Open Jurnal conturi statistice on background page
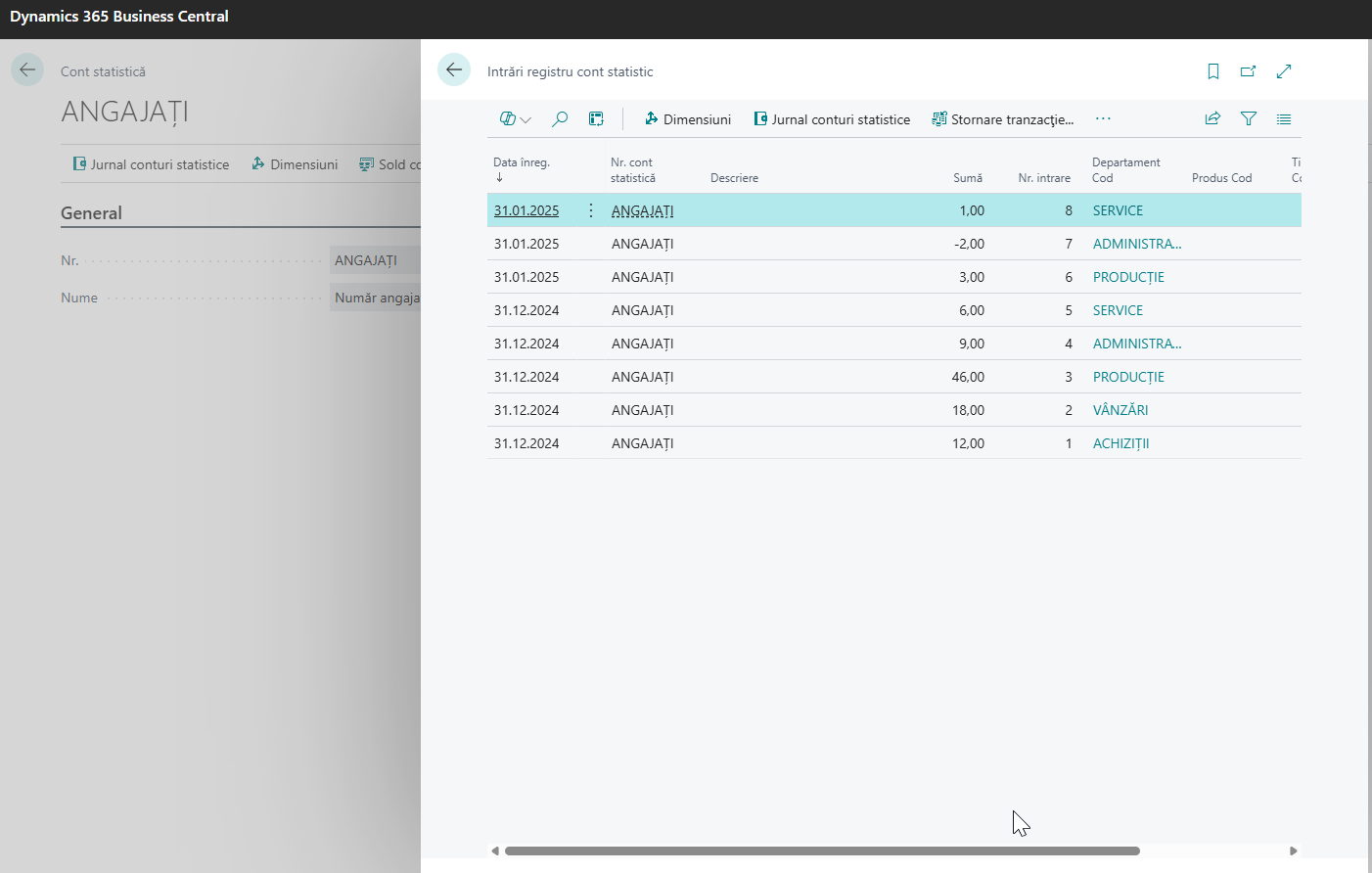Screen dimensions: 1372x873 151,164
